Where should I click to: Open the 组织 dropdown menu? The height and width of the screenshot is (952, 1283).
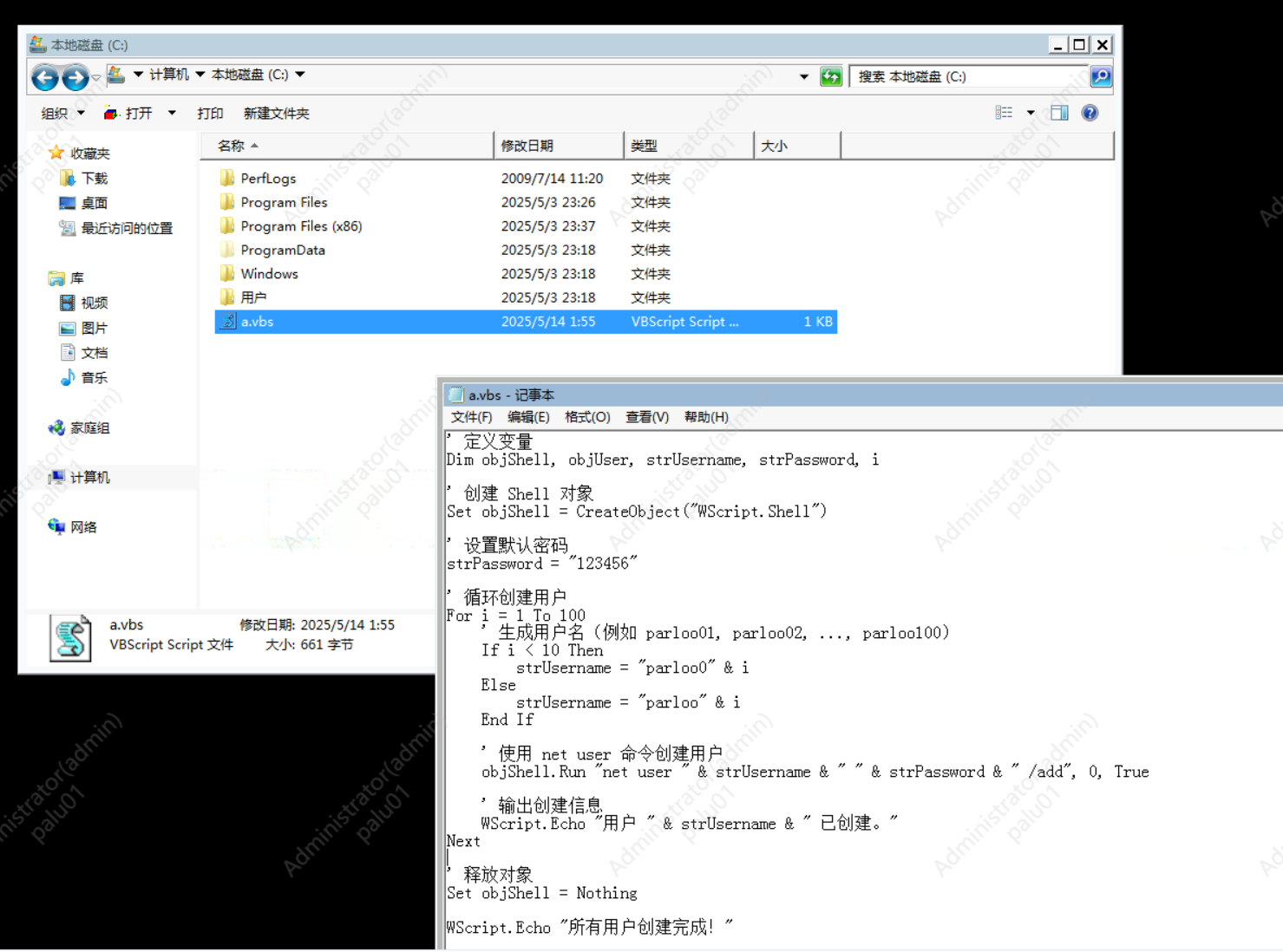click(x=62, y=114)
